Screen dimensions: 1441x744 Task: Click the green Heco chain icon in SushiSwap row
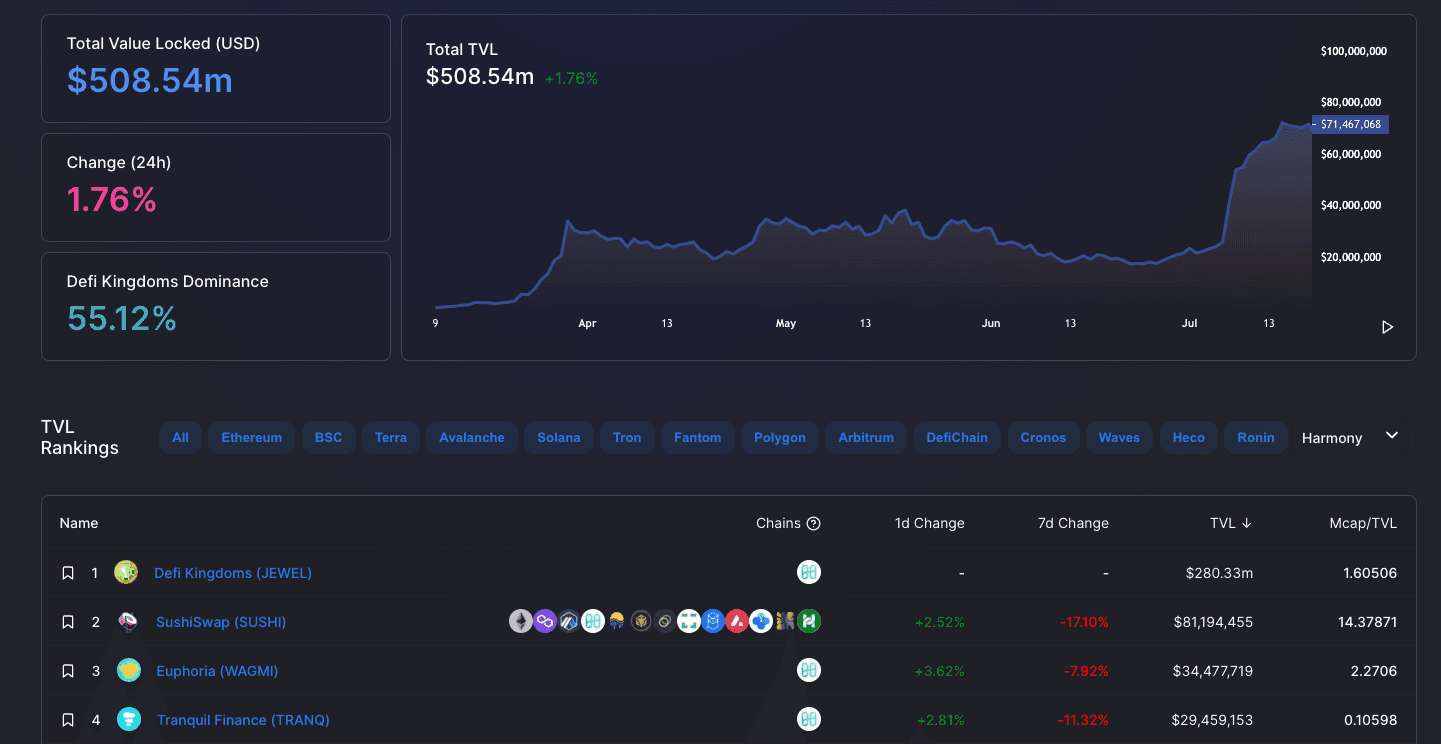[x=809, y=622]
